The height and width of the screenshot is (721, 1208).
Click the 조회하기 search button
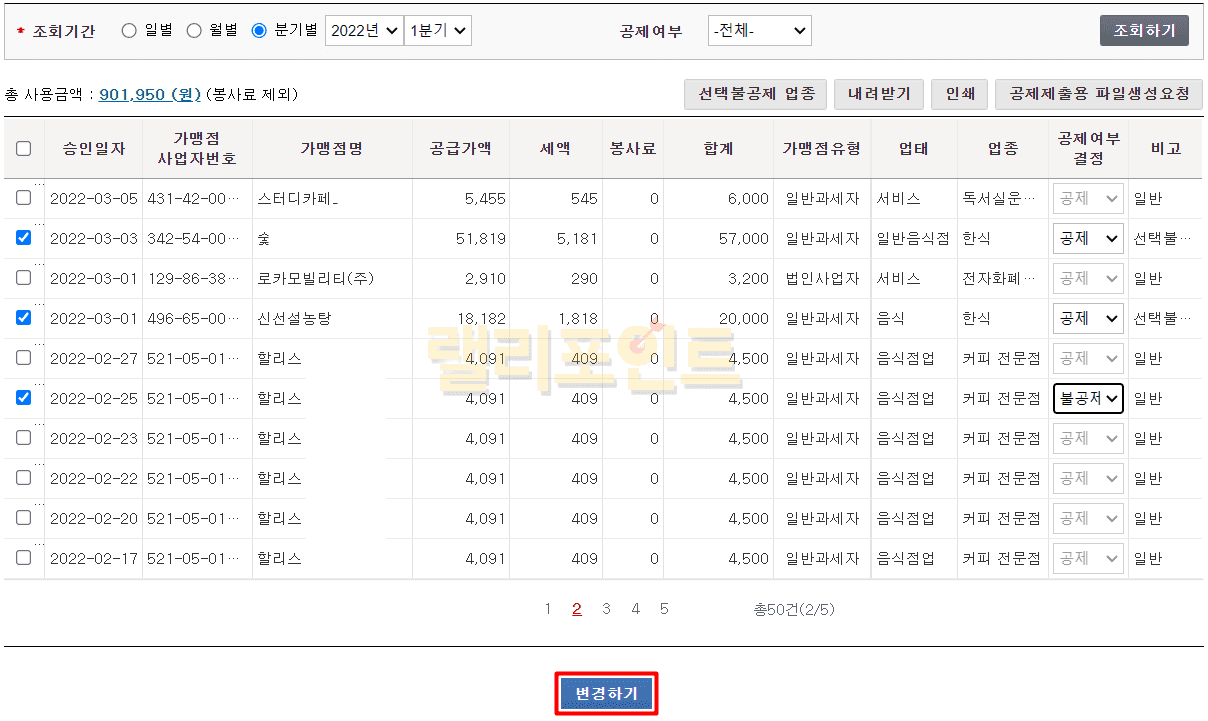[x=1144, y=30]
